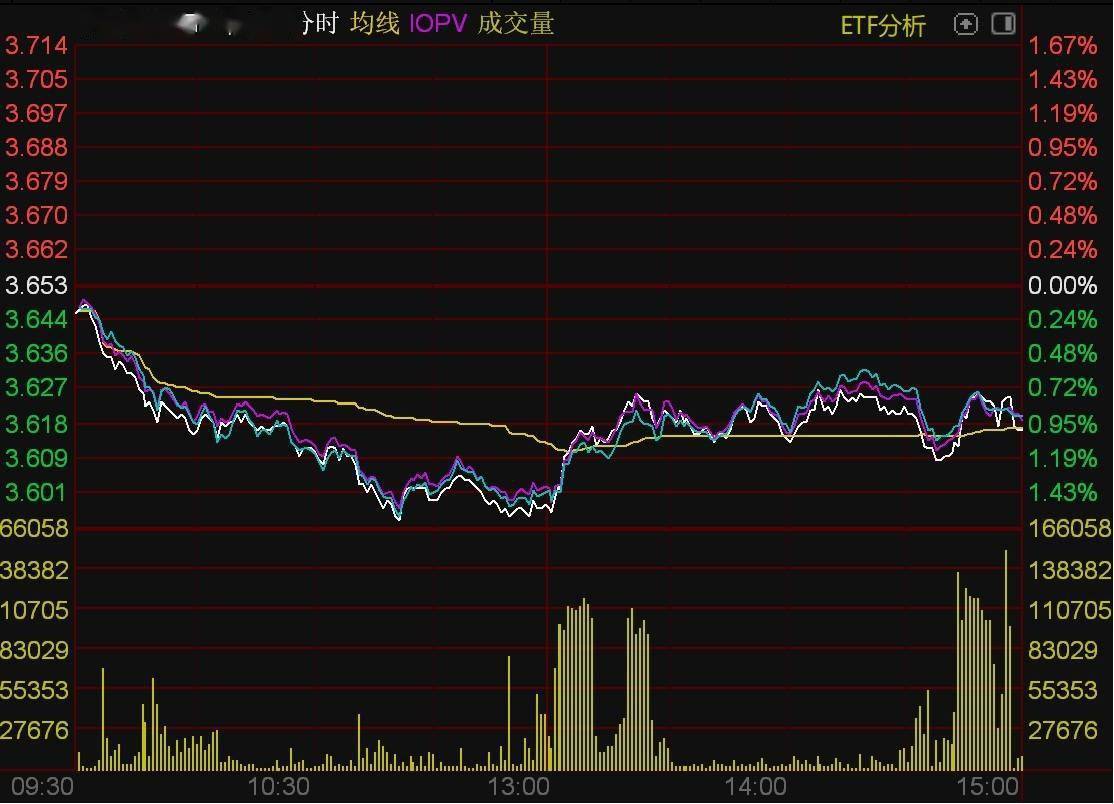Click the red 0.24% percentage label
1114x804 pixels.
1062,249
